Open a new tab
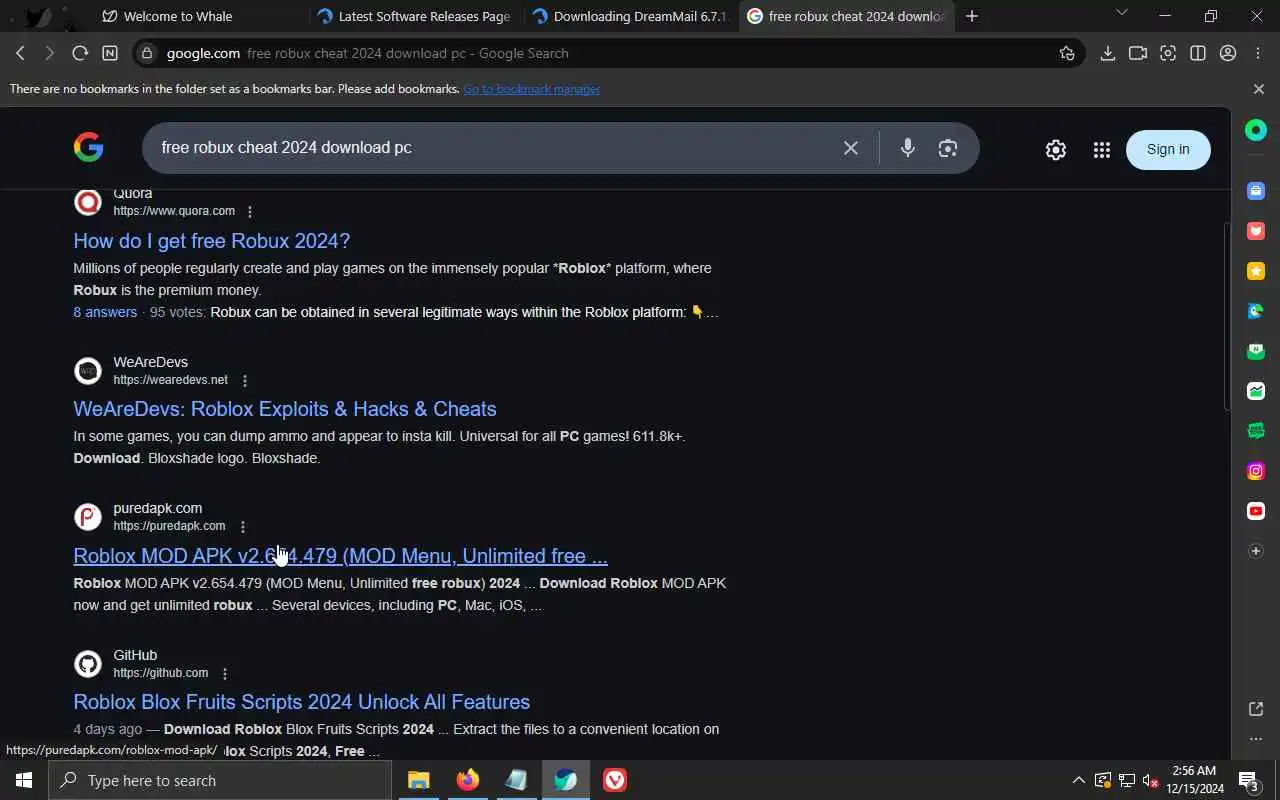 pos(971,16)
